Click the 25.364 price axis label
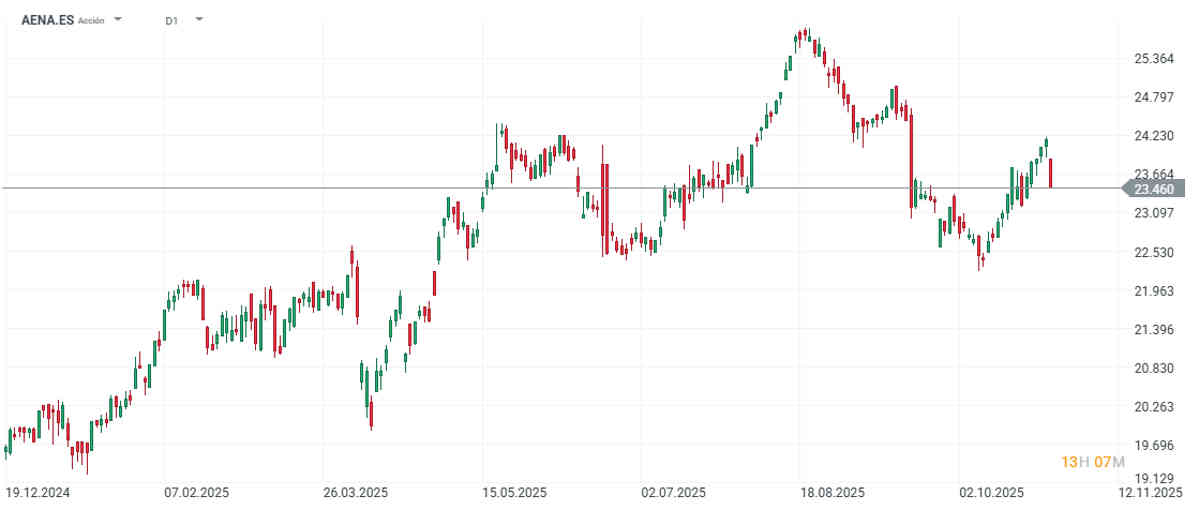The height and width of the screenshot is (510, 1199). [1153, 59]
